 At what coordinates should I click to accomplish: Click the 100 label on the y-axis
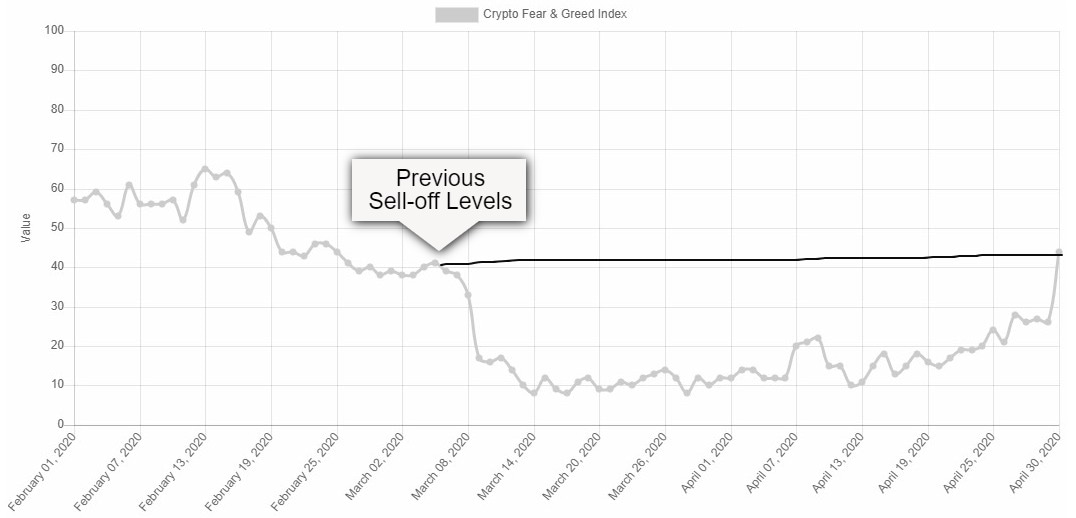(55, 31)
